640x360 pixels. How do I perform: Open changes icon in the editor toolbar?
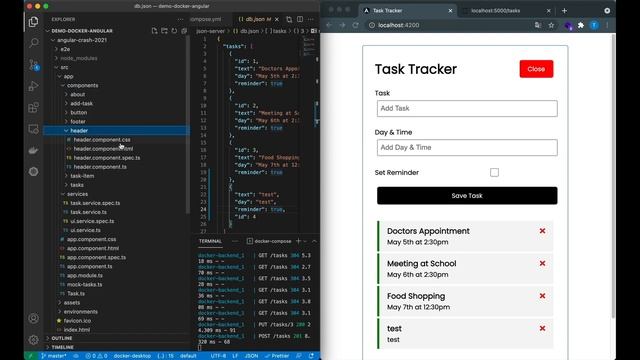coord(289,19)
